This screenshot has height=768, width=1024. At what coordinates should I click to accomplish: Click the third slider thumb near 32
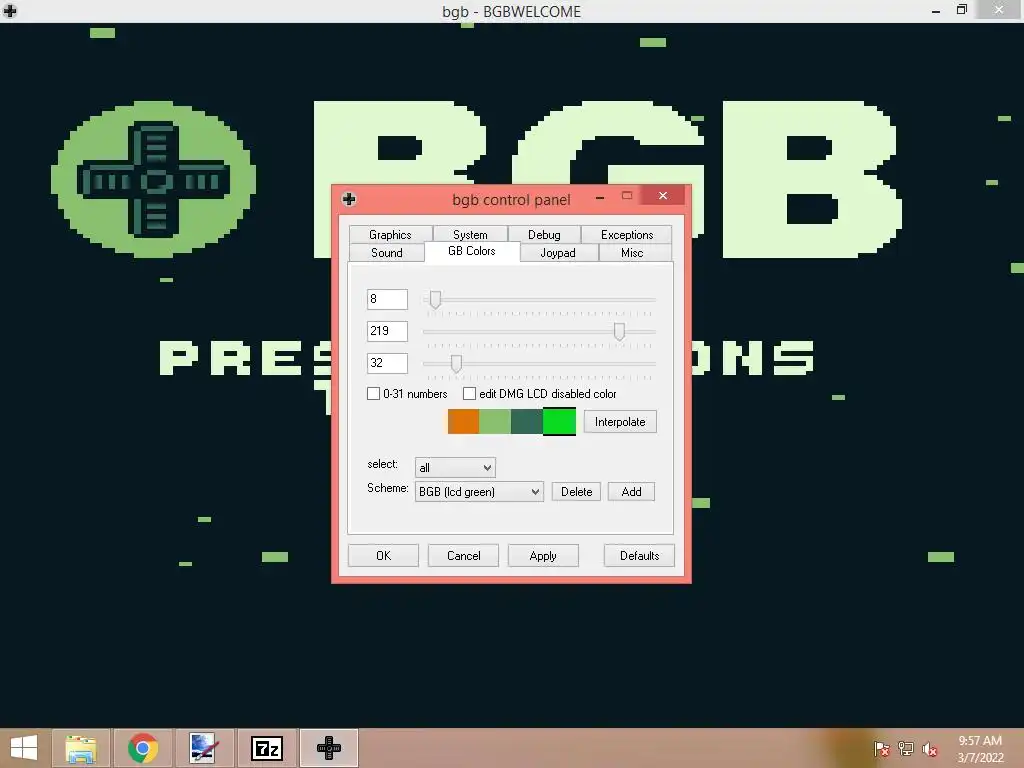click(456, 364)
